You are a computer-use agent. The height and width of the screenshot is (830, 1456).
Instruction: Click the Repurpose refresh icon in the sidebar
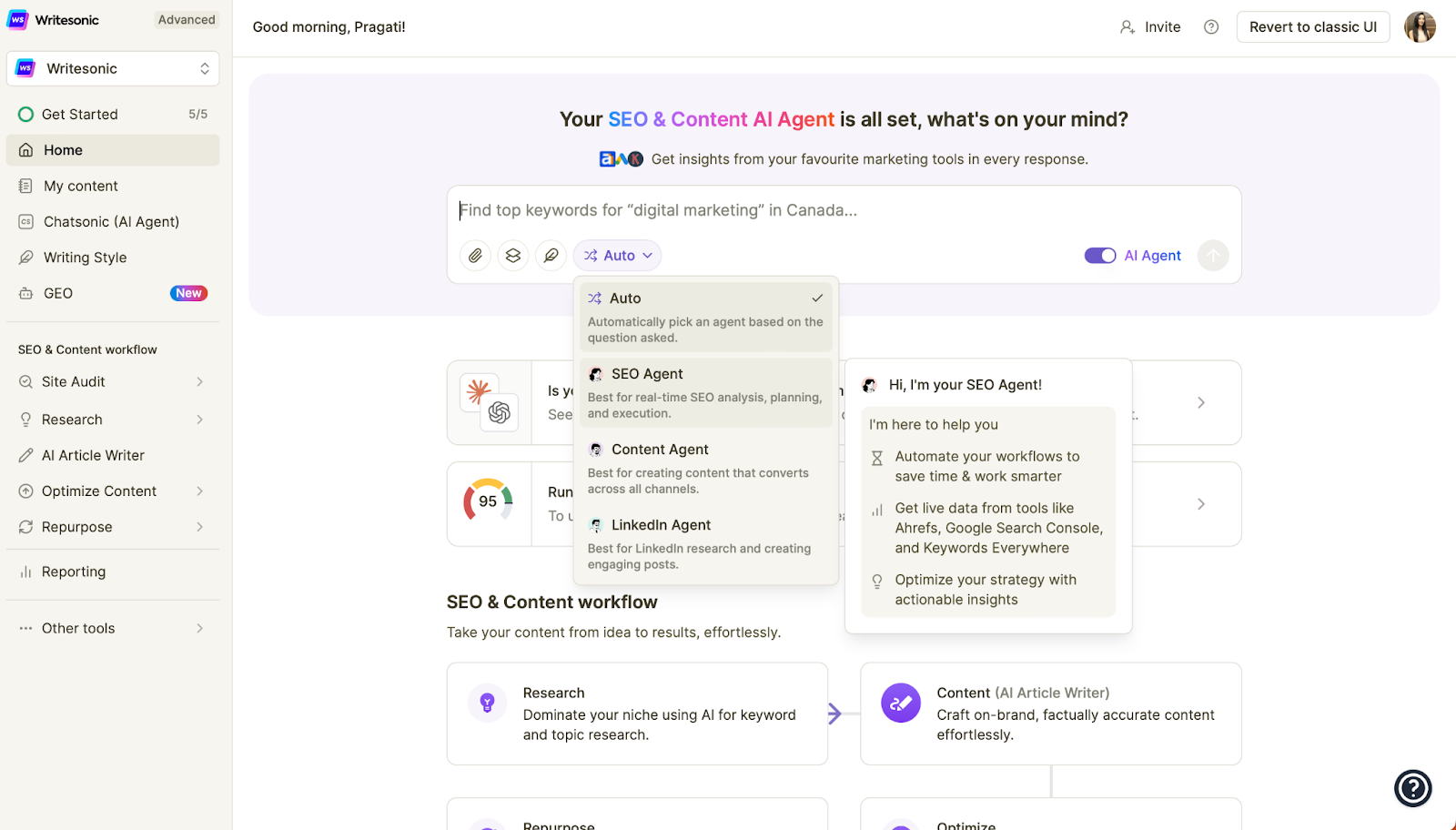[26, 527]
